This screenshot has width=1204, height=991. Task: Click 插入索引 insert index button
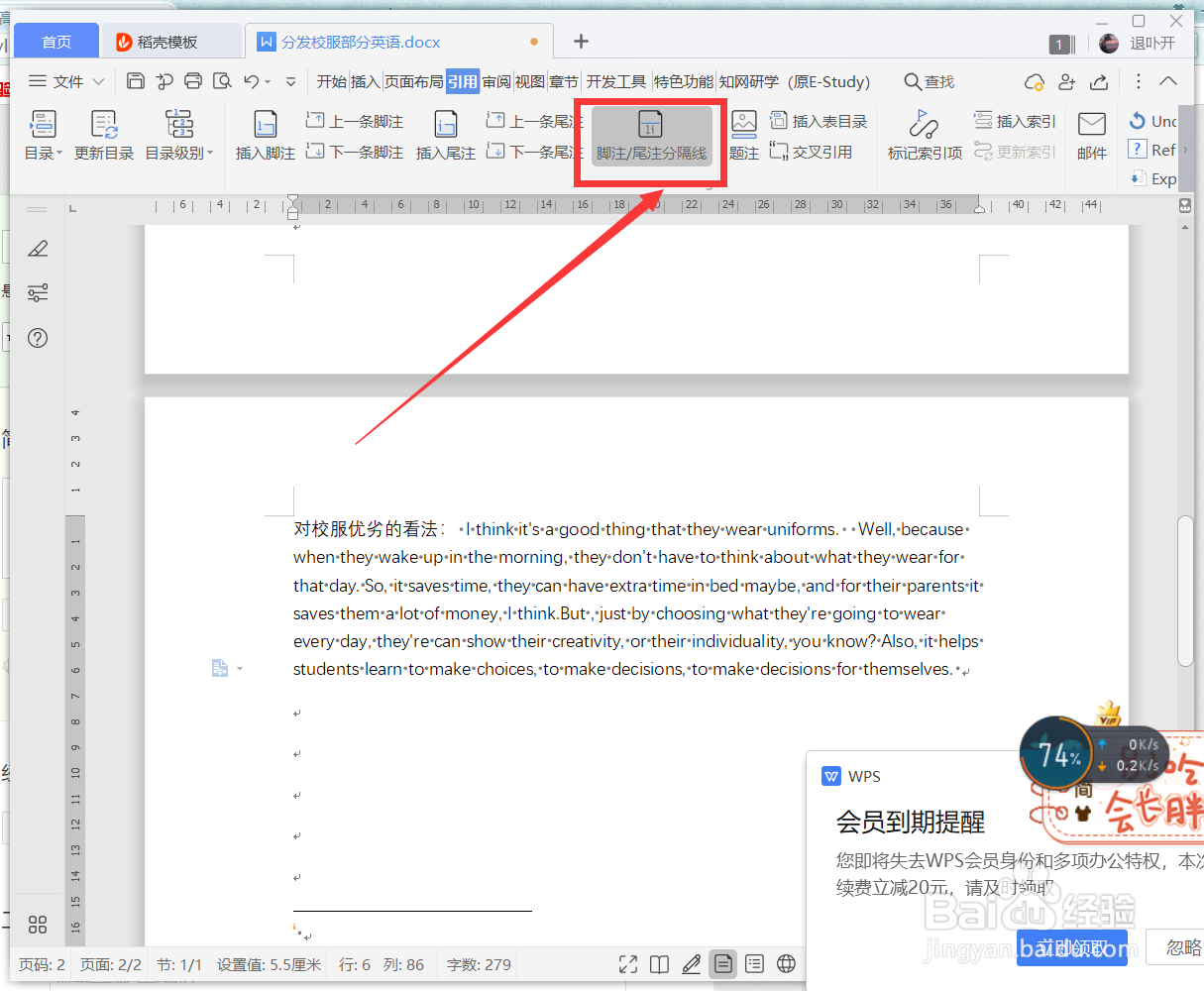click(x=1015, y=121)
